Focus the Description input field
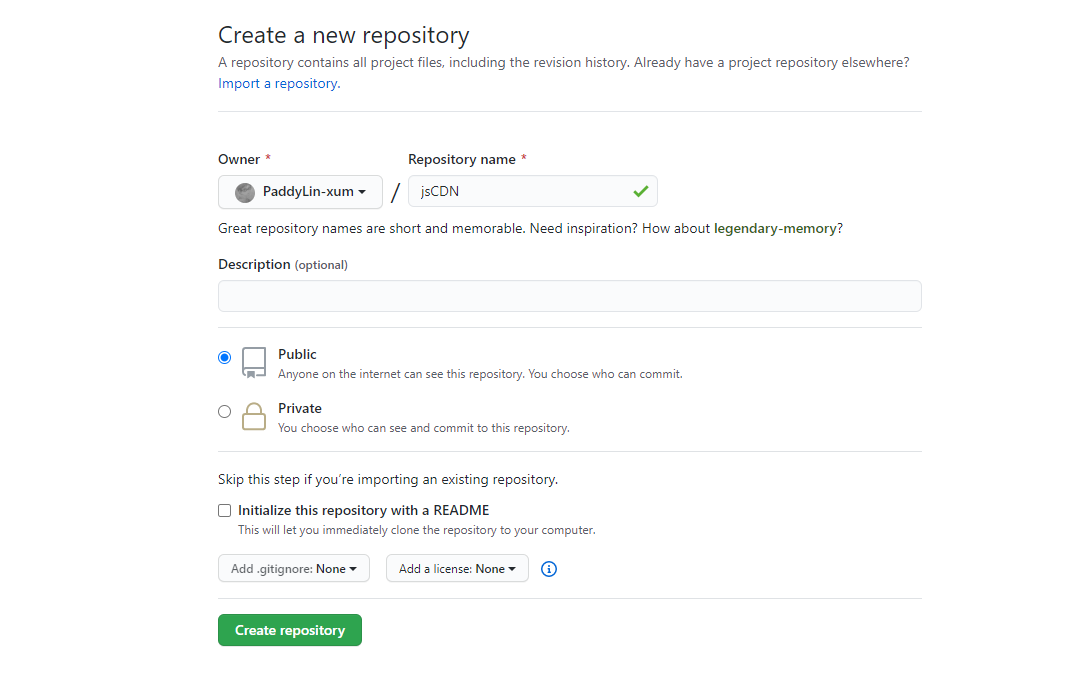The height and width of the screenshot is (673, 1085). pos(569,296)
